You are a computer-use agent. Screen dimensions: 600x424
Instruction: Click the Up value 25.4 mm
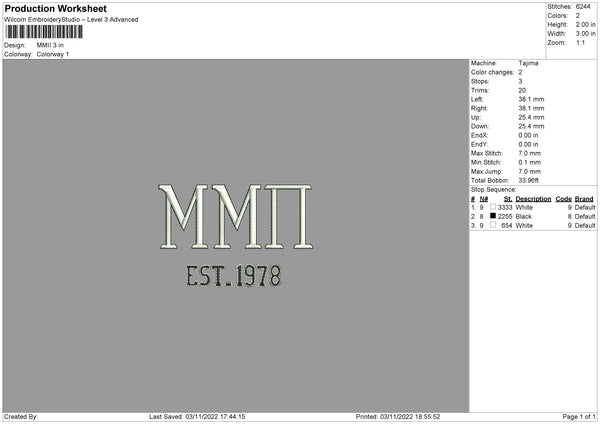pyautogui.click(x=531, y=117)
